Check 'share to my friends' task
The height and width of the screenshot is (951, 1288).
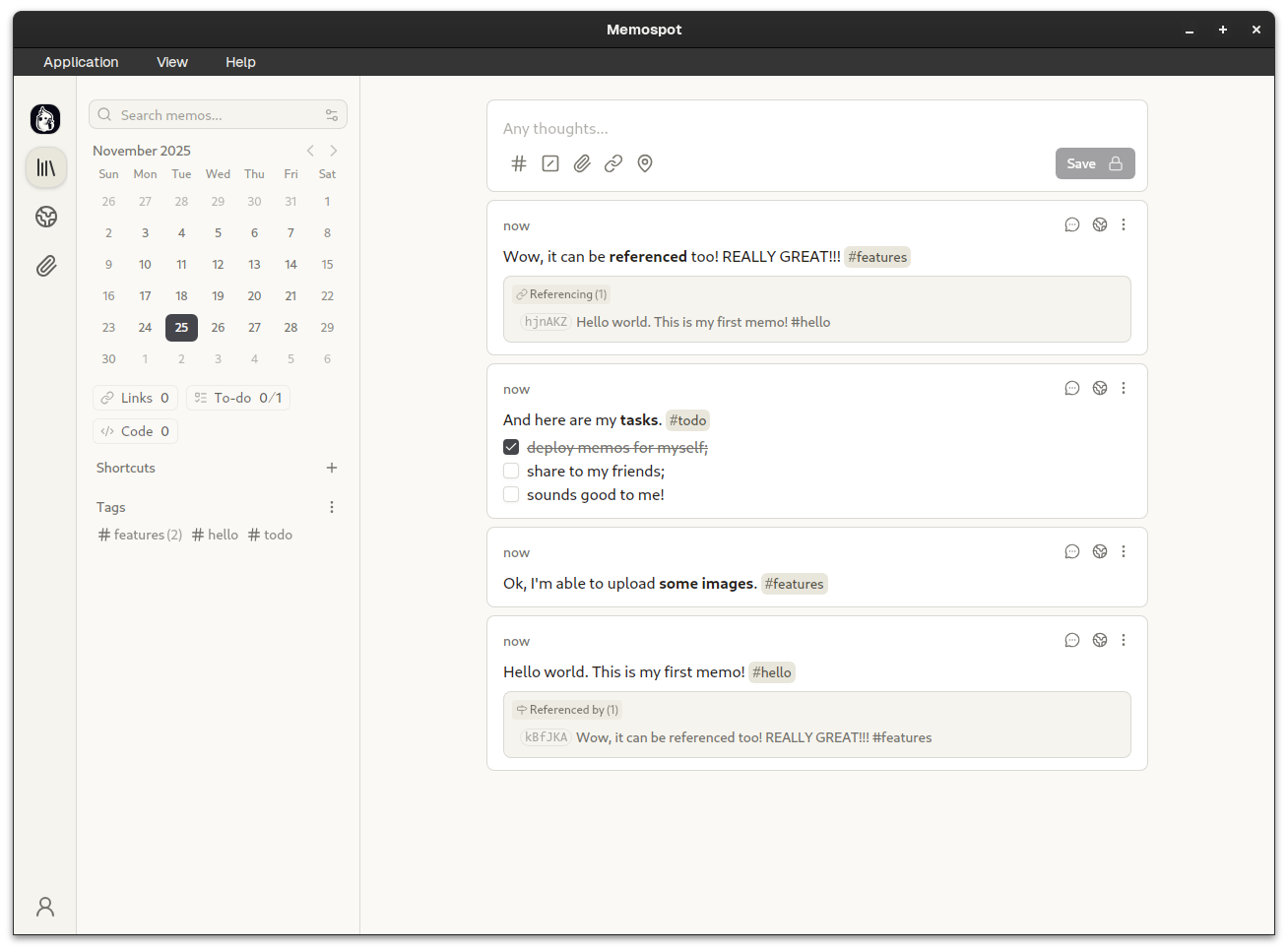pyautogui.click(x=511, y=471)
